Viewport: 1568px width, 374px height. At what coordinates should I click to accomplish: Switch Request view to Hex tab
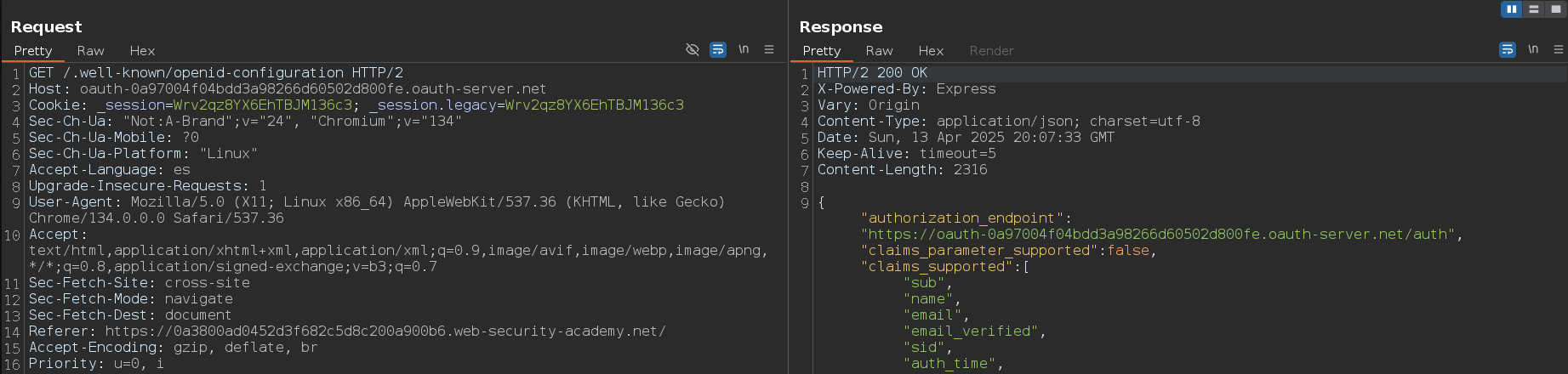pos(142,51)
